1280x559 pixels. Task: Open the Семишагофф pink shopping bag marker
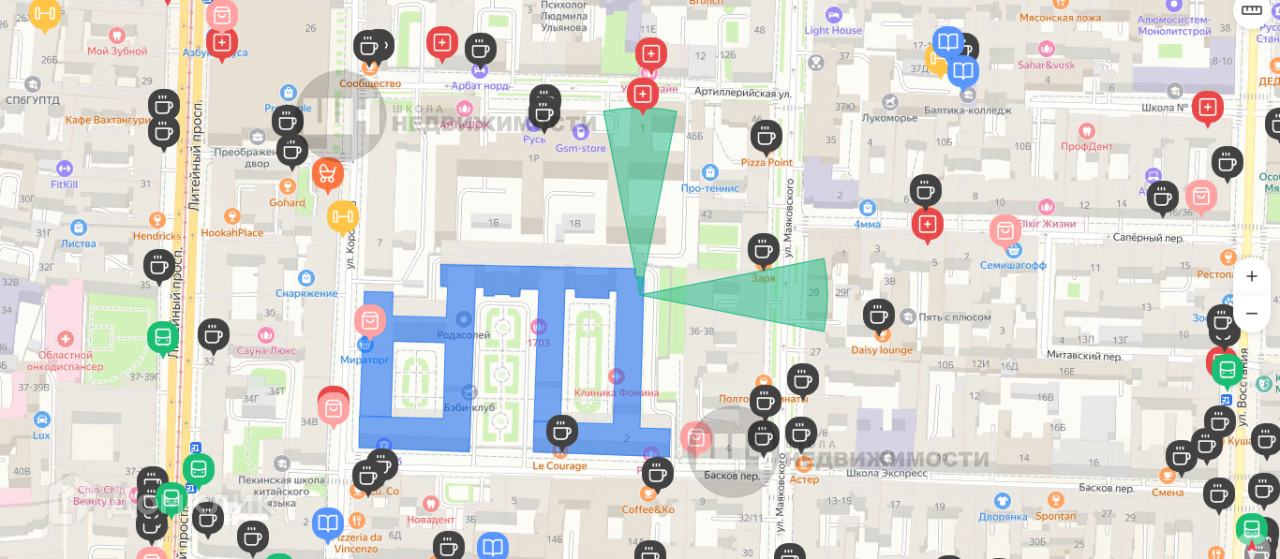pos(1005,232)
